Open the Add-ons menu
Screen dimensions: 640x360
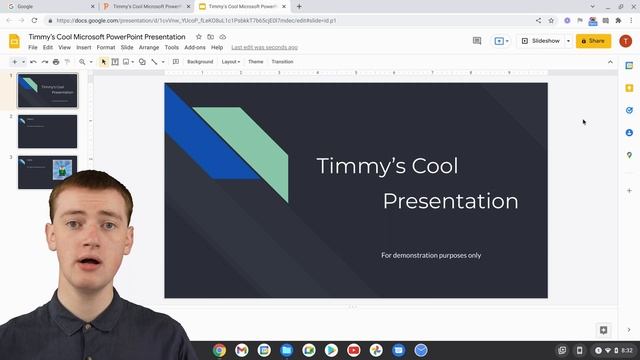(195, 47)
